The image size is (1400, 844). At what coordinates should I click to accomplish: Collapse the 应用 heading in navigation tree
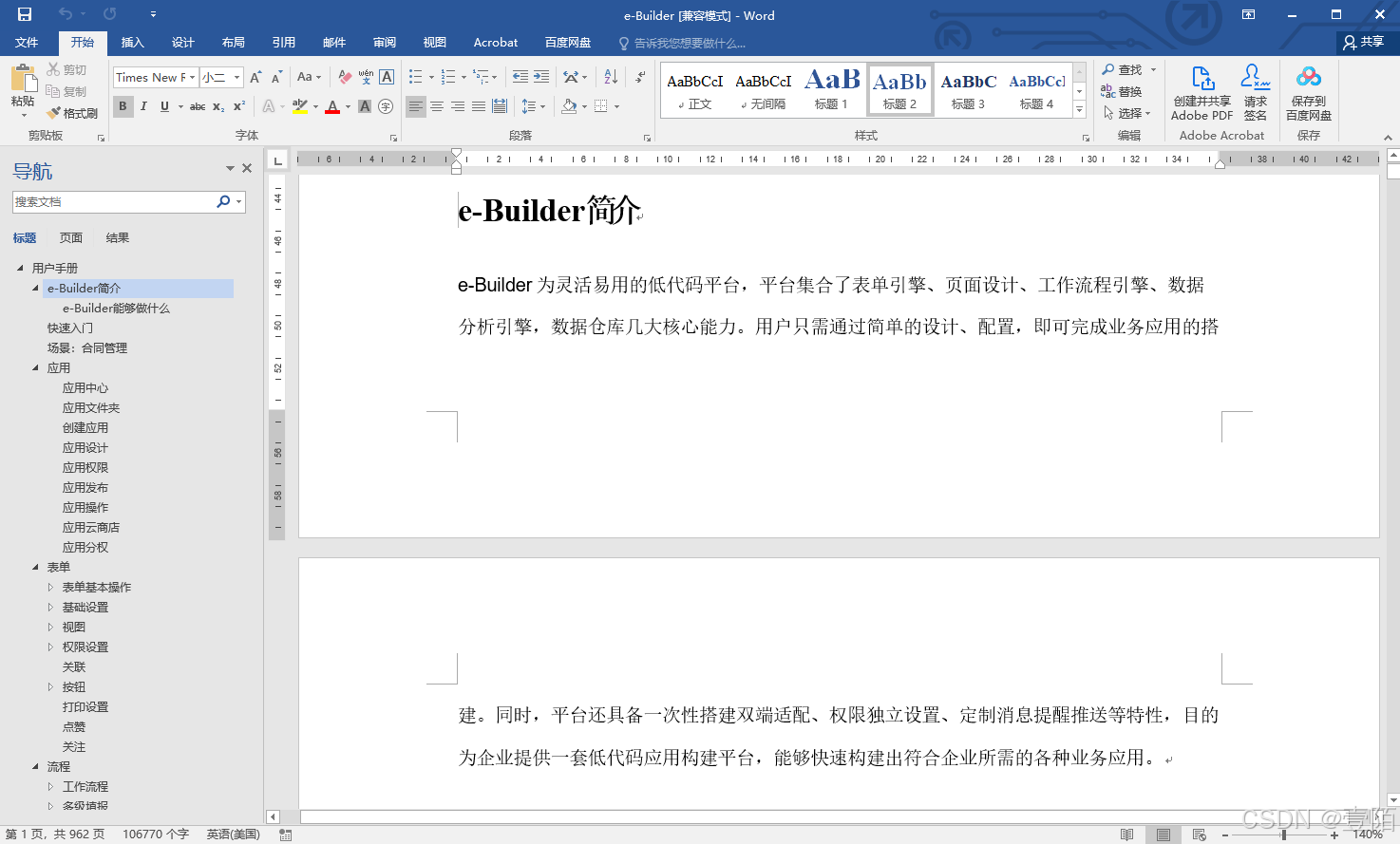(36, 367)
